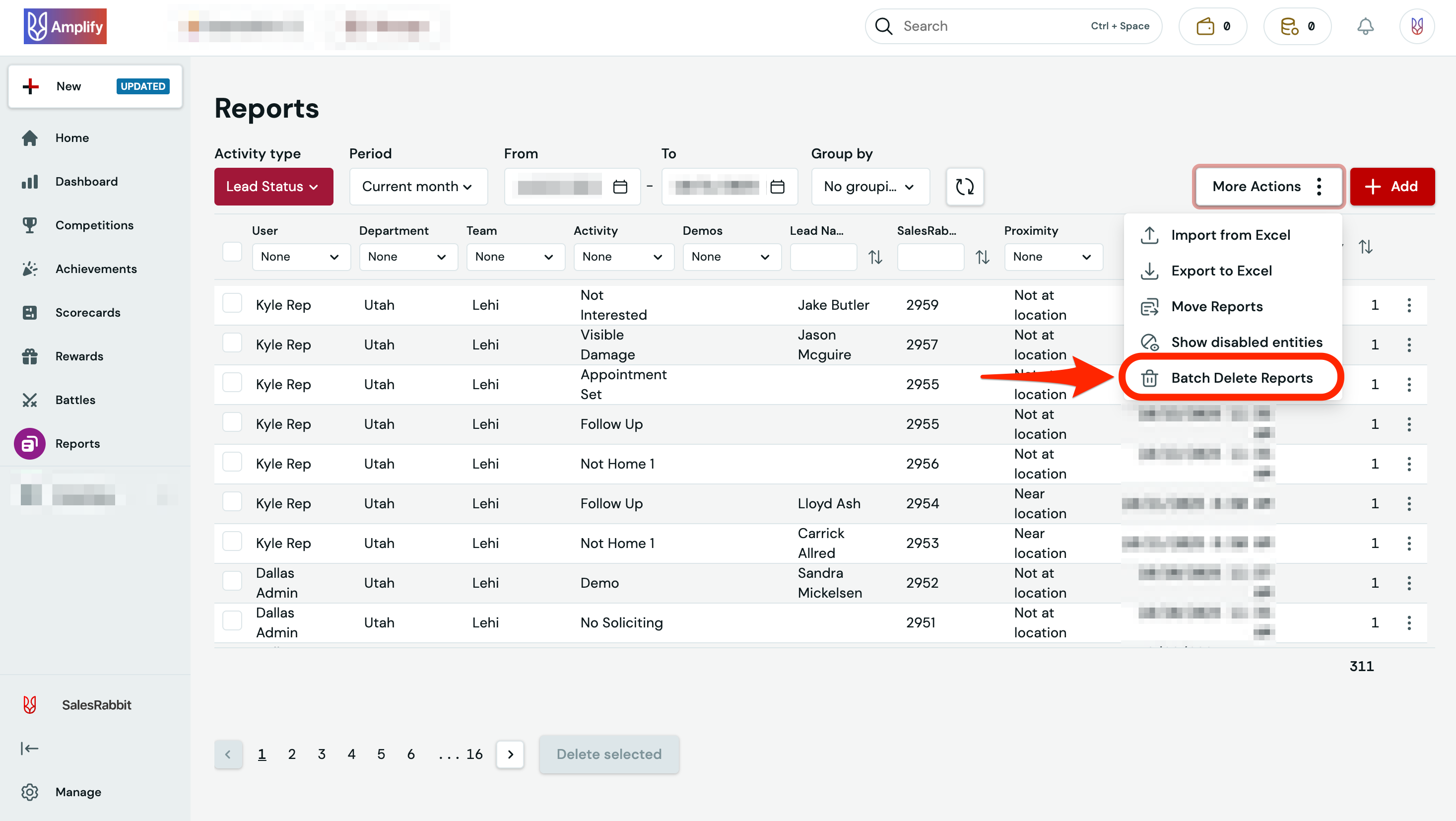
Task: Open Achievements from the sidebar
Action: [96, 269]
